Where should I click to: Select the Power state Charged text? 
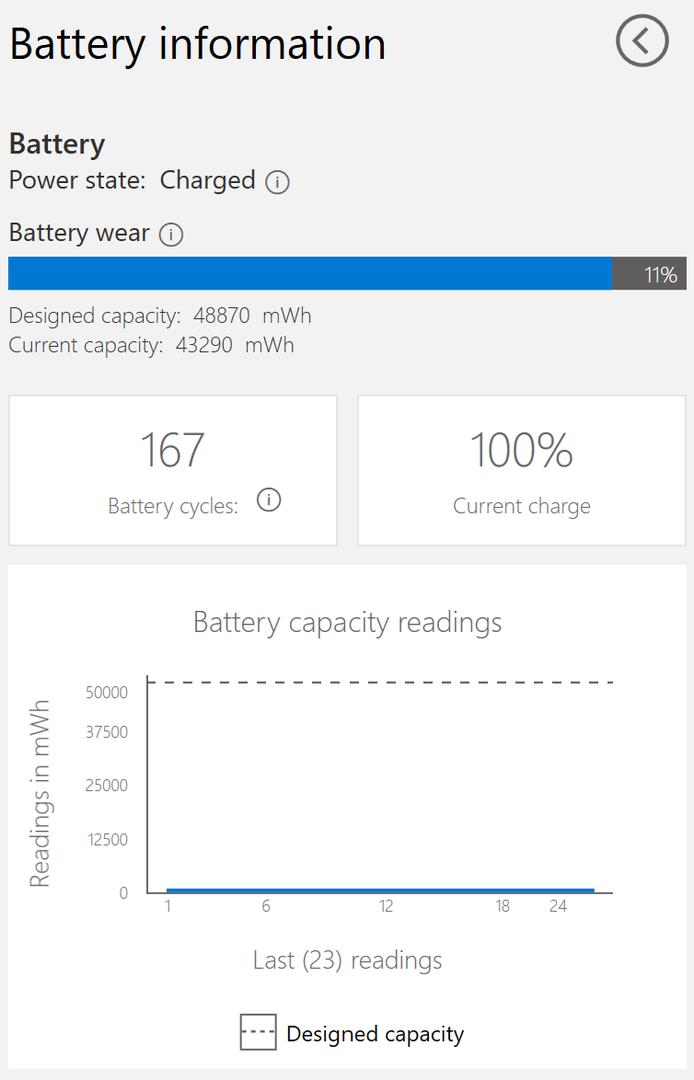(132, 181)
